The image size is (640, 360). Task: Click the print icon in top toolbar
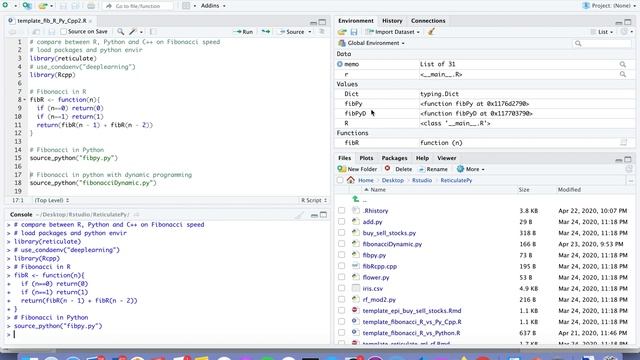click(91, 6)
